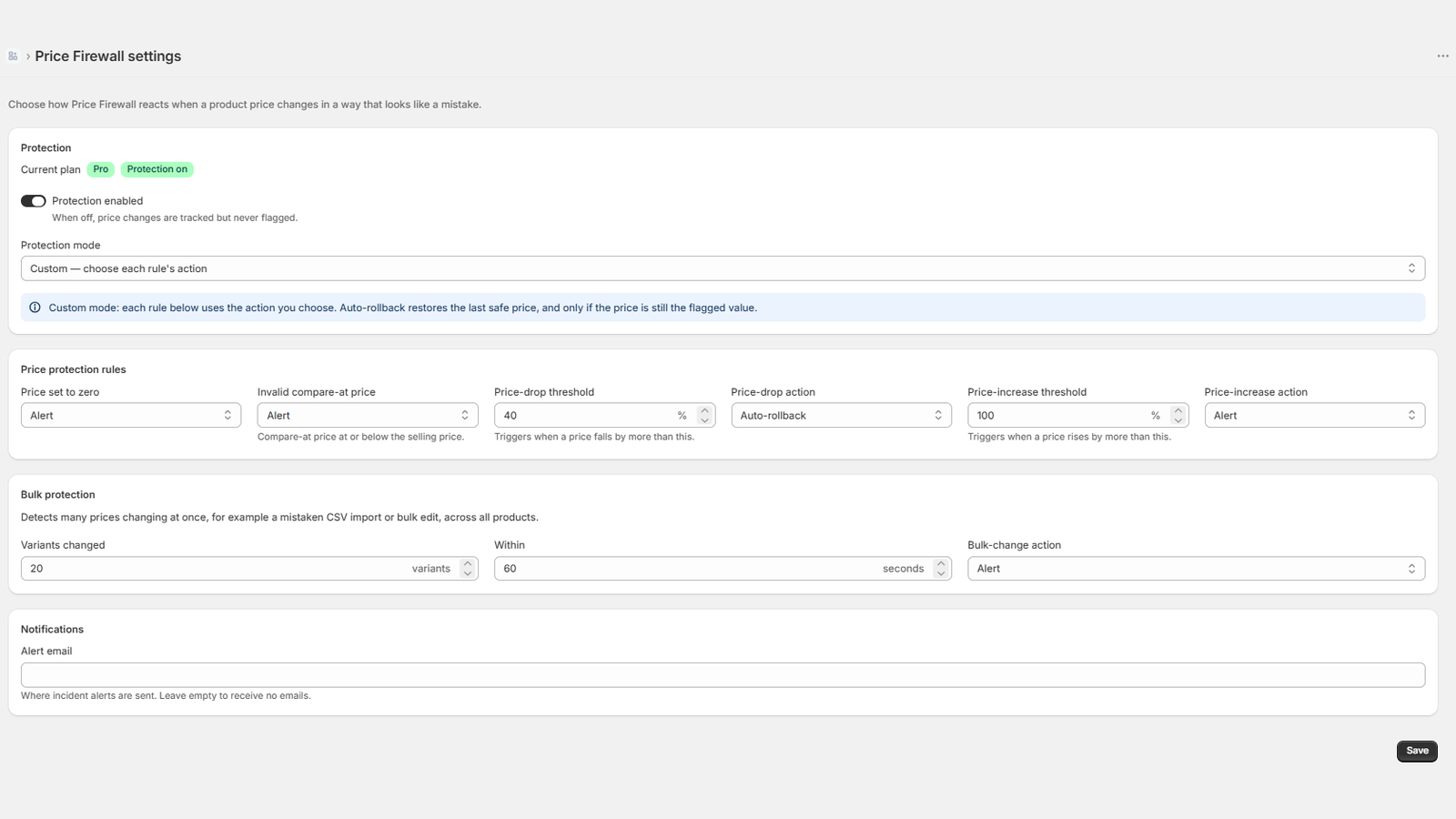Click 'Where incident alerts are sent' help text
The height and width of the screenshot is (819, 1456).
pyautogui.click(x=166, y=695)
